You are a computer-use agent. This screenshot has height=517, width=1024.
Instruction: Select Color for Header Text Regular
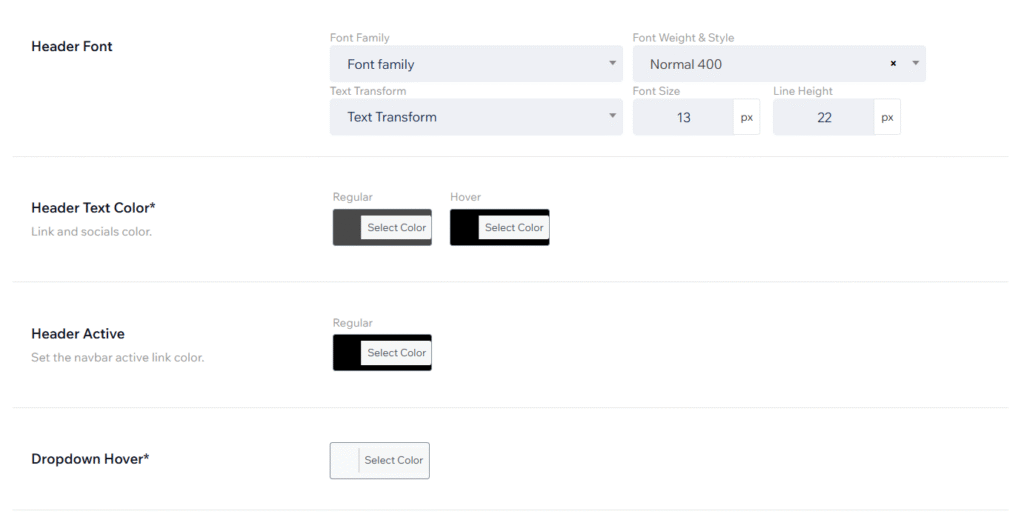(x=396, y=228)
